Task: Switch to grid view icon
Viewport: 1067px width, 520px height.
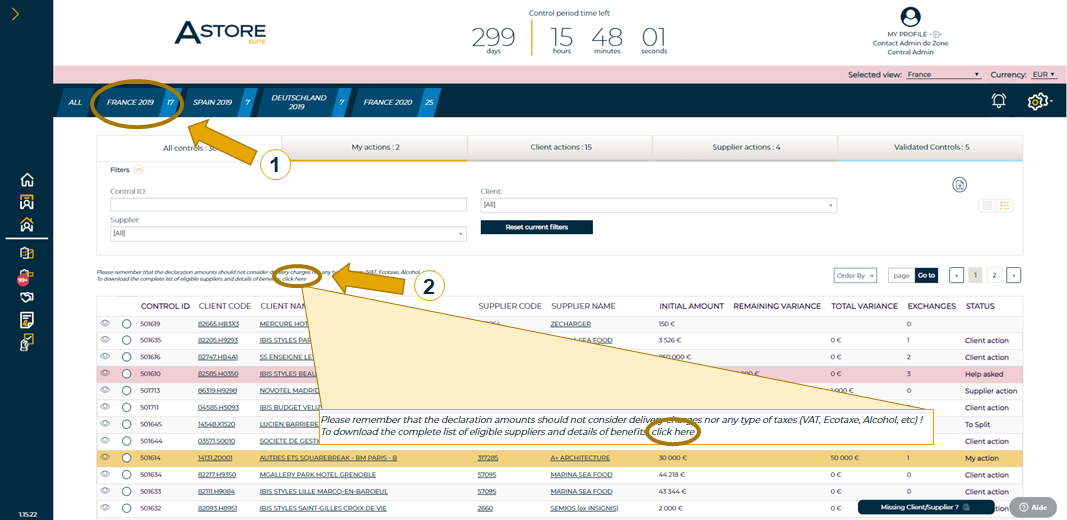Action: [987, 206]
